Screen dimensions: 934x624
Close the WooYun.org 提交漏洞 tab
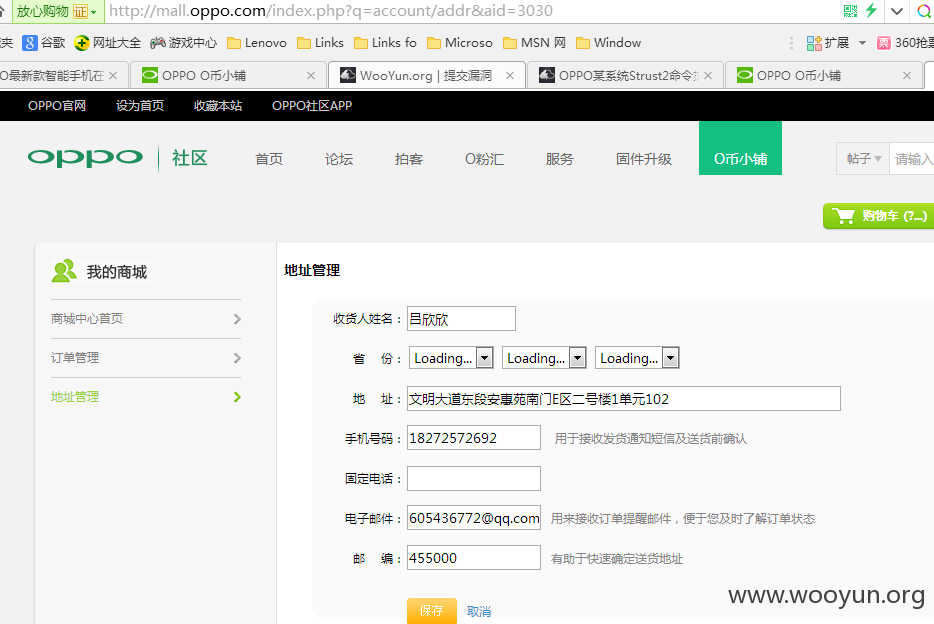coord(510,76)
